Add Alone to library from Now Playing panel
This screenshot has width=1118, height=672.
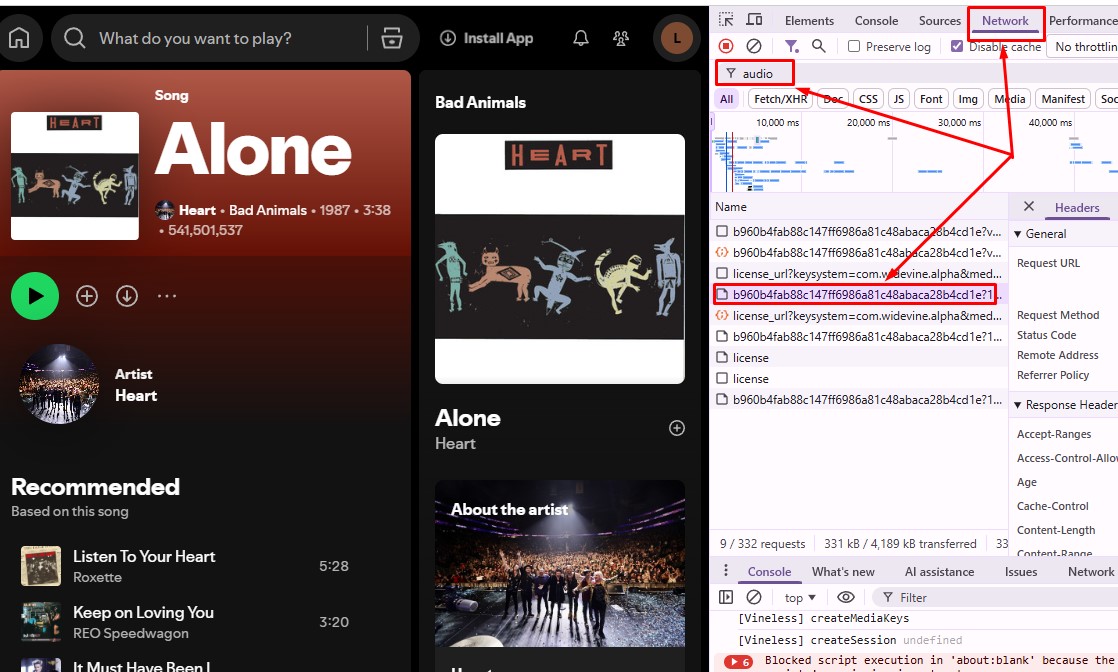tap(677, 428)
